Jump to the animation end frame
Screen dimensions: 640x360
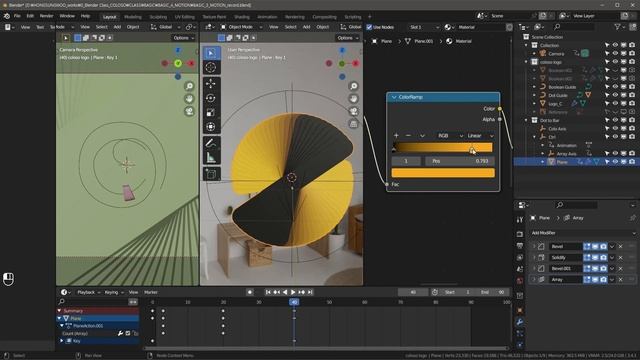[310, 292]
